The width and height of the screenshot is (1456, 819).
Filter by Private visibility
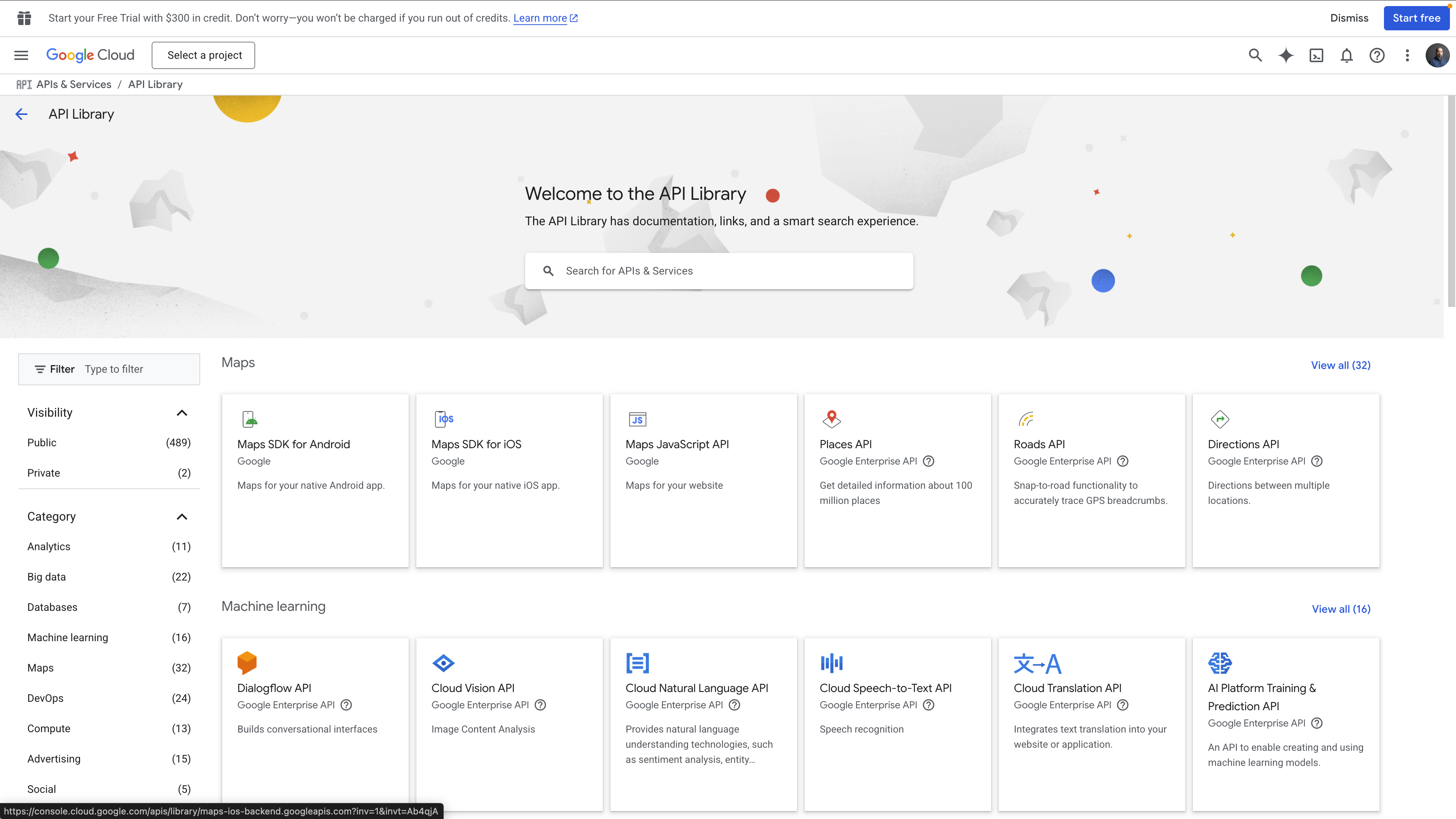click(x=109, y=473)
